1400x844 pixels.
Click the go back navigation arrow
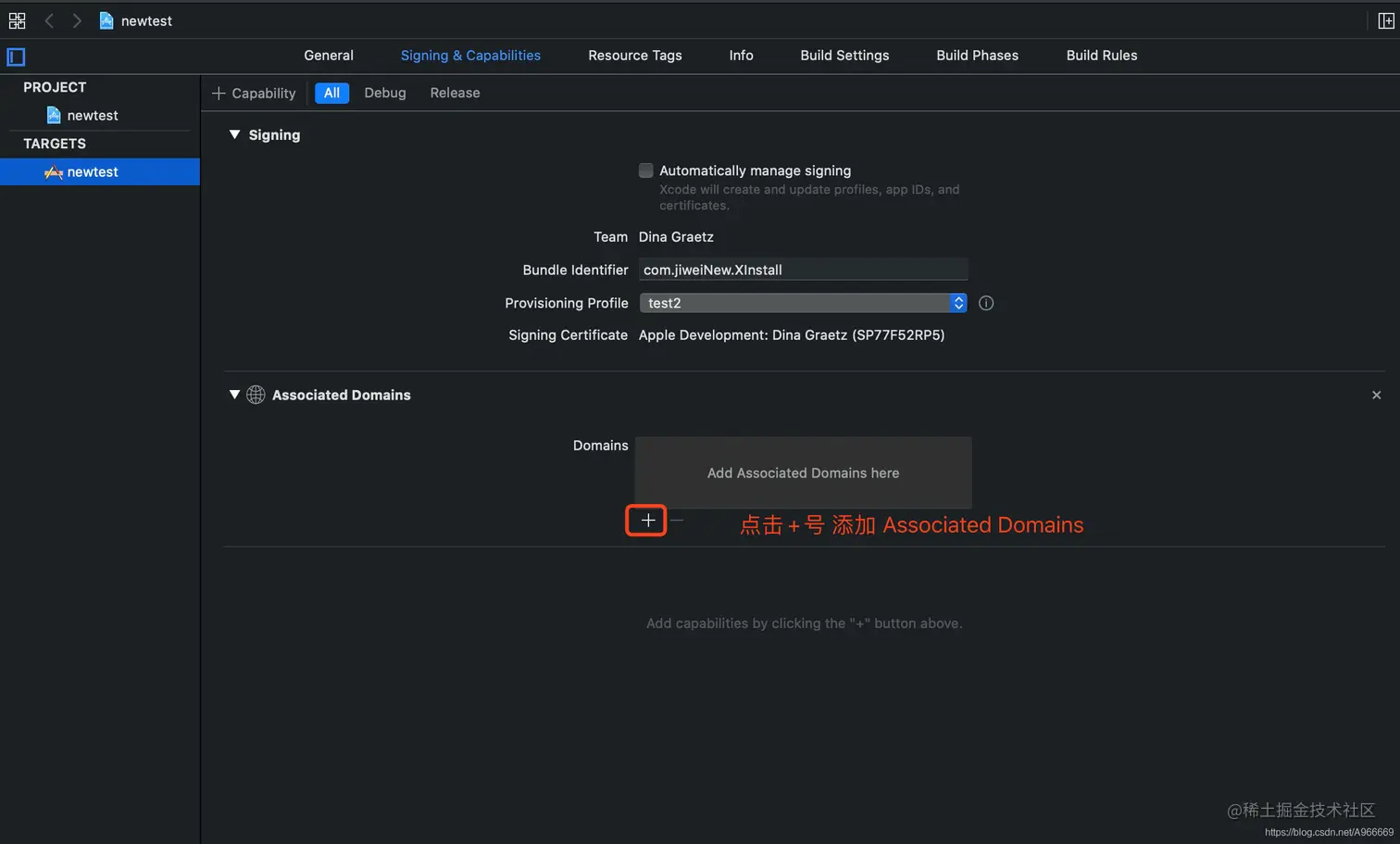(x=49, y=20)
